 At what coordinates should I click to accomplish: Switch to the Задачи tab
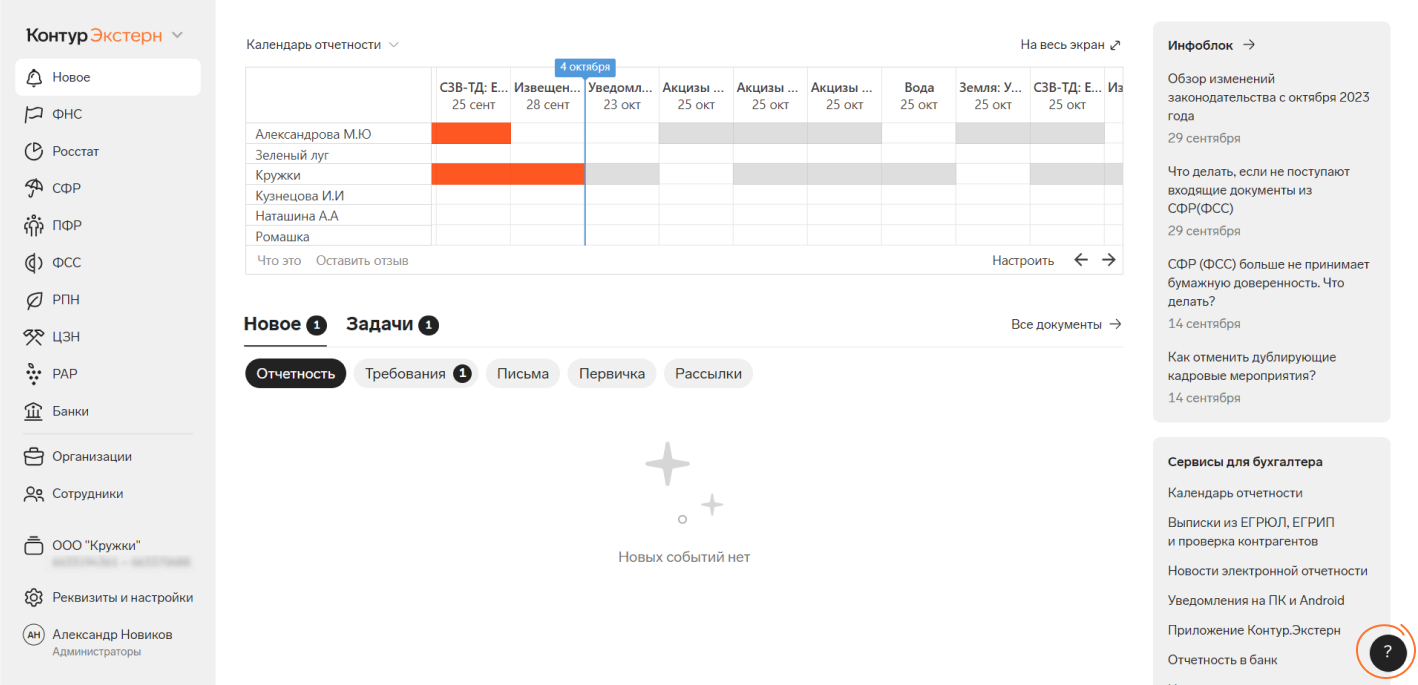click(x=392, y=324)
